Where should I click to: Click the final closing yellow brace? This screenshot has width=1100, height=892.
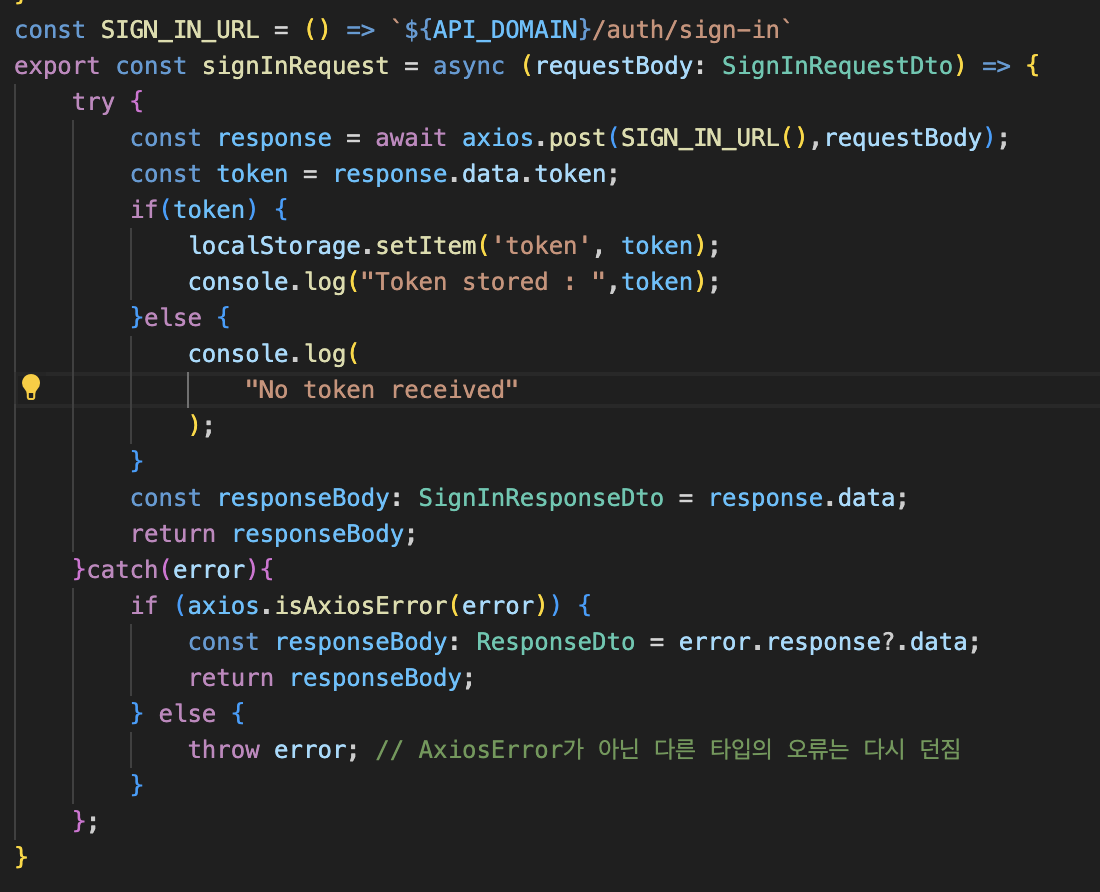tap(21, 857)
